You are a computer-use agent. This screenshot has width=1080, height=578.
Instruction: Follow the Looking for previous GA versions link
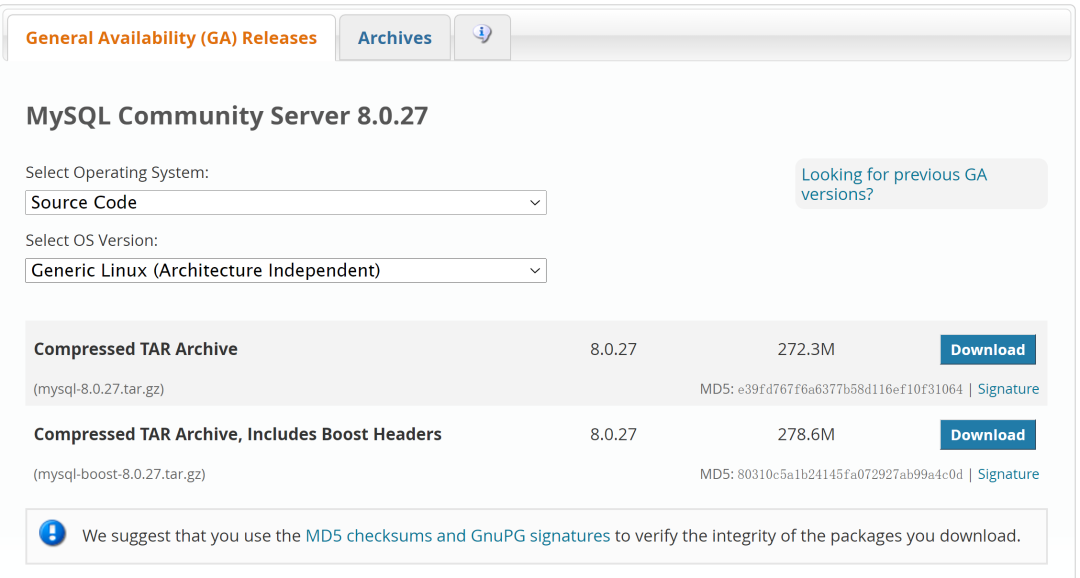(x=894, y=184)
